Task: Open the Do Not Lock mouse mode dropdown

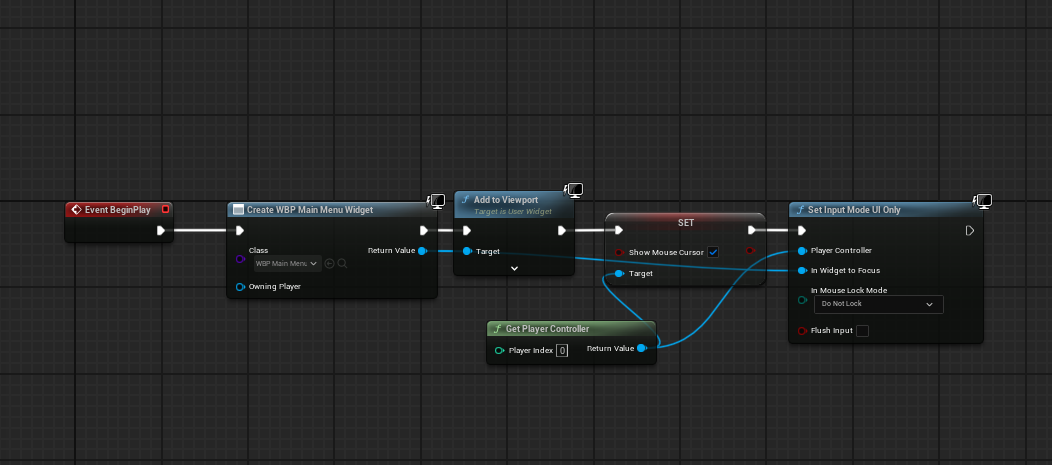Action: tap(878, 304)
